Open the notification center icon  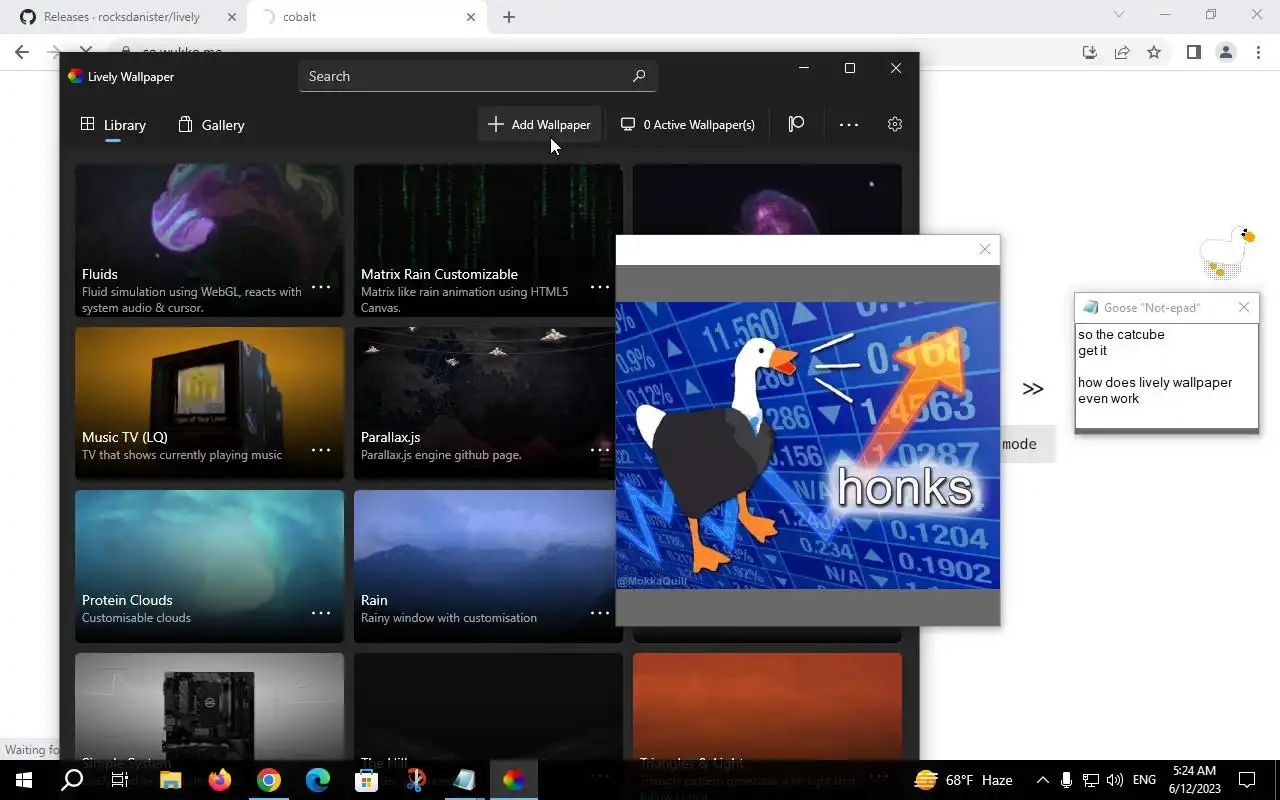(x=1247, y=780)
